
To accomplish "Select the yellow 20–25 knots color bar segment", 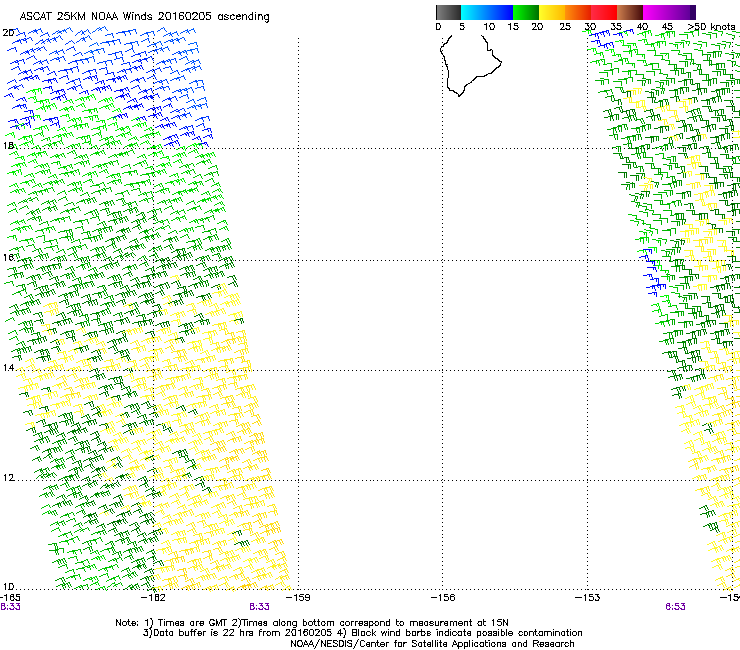I will point(552,12).
